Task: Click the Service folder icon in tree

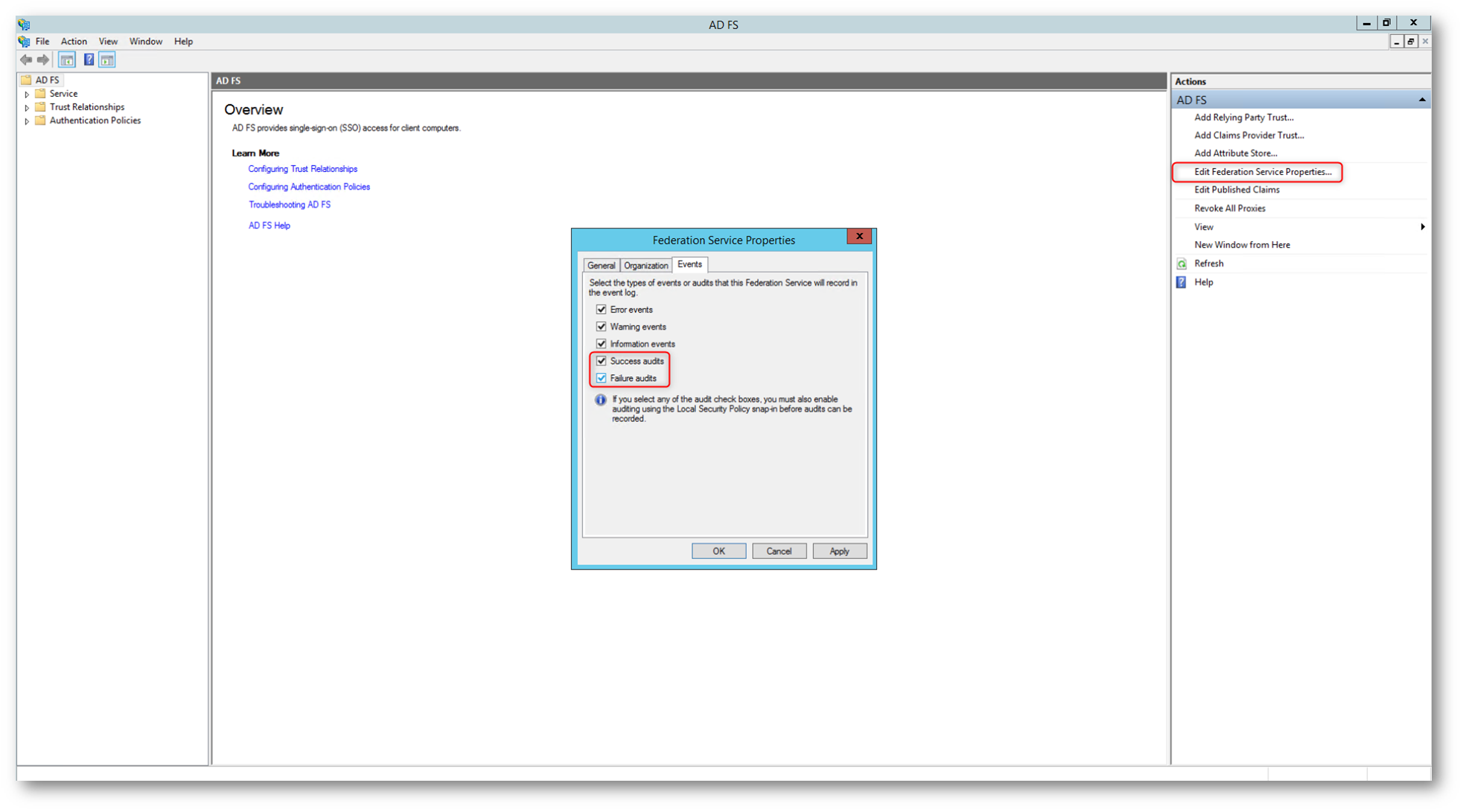Action: pyautogui.click(x=40, y=93)
